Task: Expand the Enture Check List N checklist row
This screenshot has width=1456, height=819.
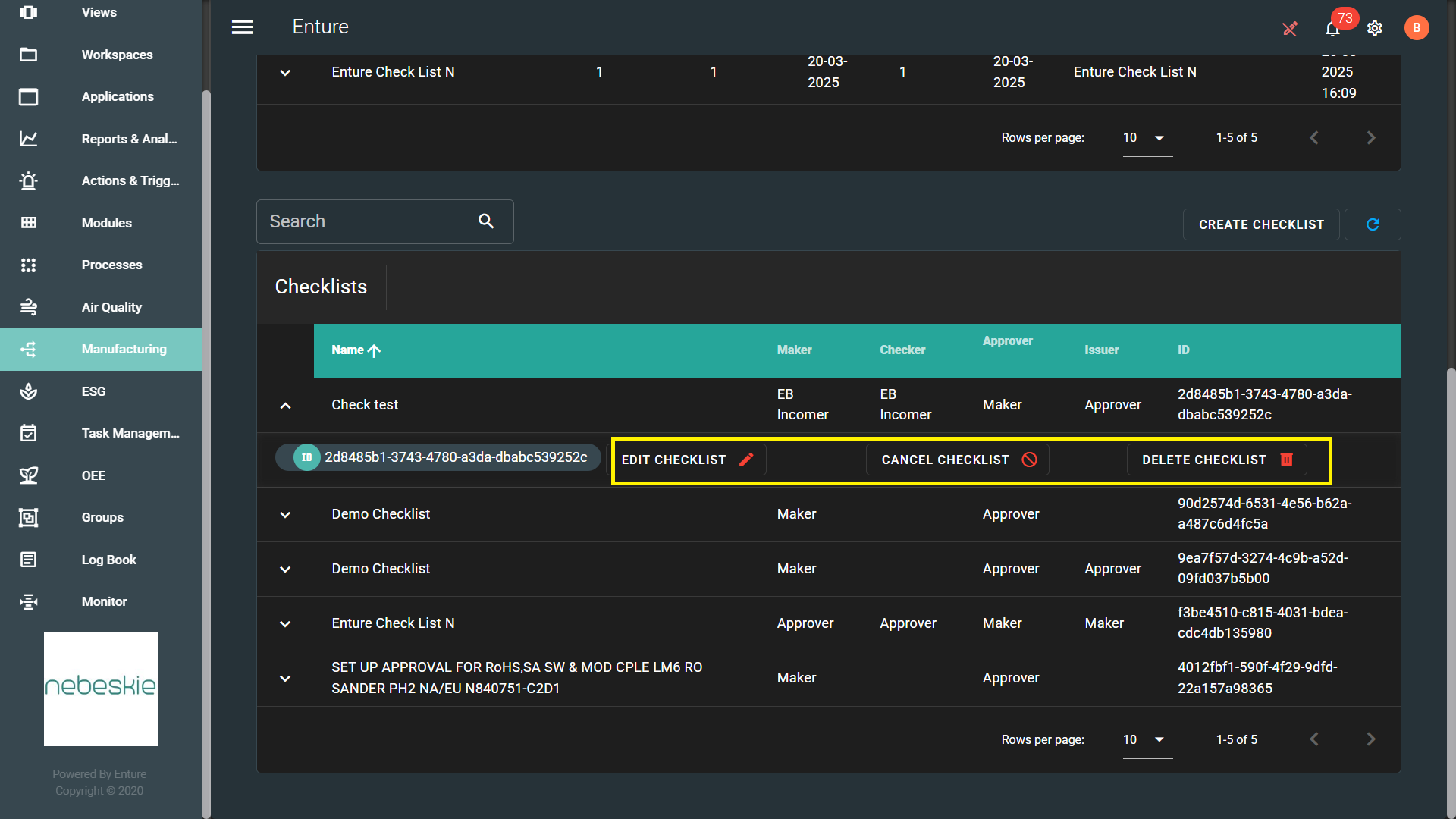Action: pos(285,624)
